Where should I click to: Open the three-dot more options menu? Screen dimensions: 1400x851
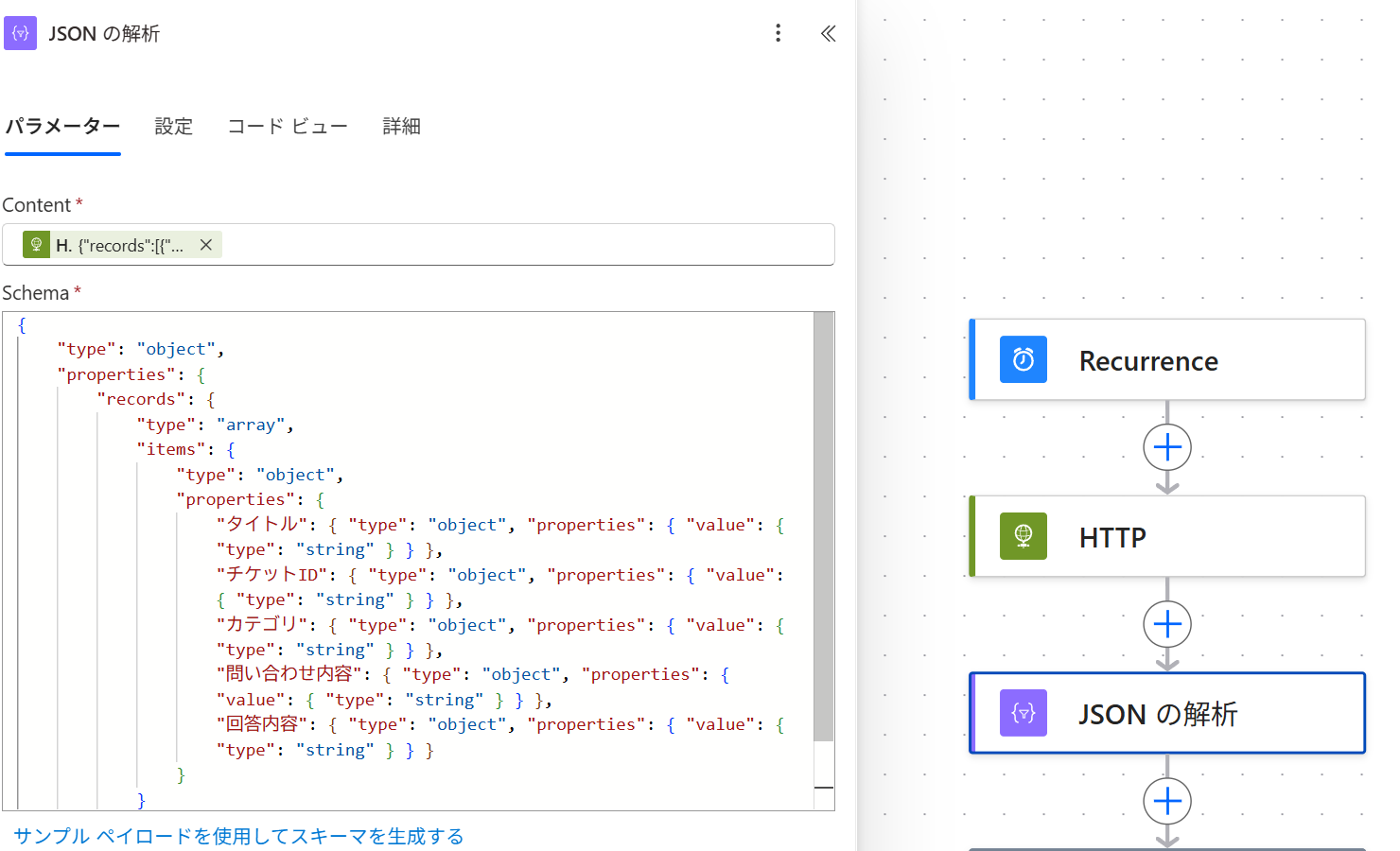[778, 33]
